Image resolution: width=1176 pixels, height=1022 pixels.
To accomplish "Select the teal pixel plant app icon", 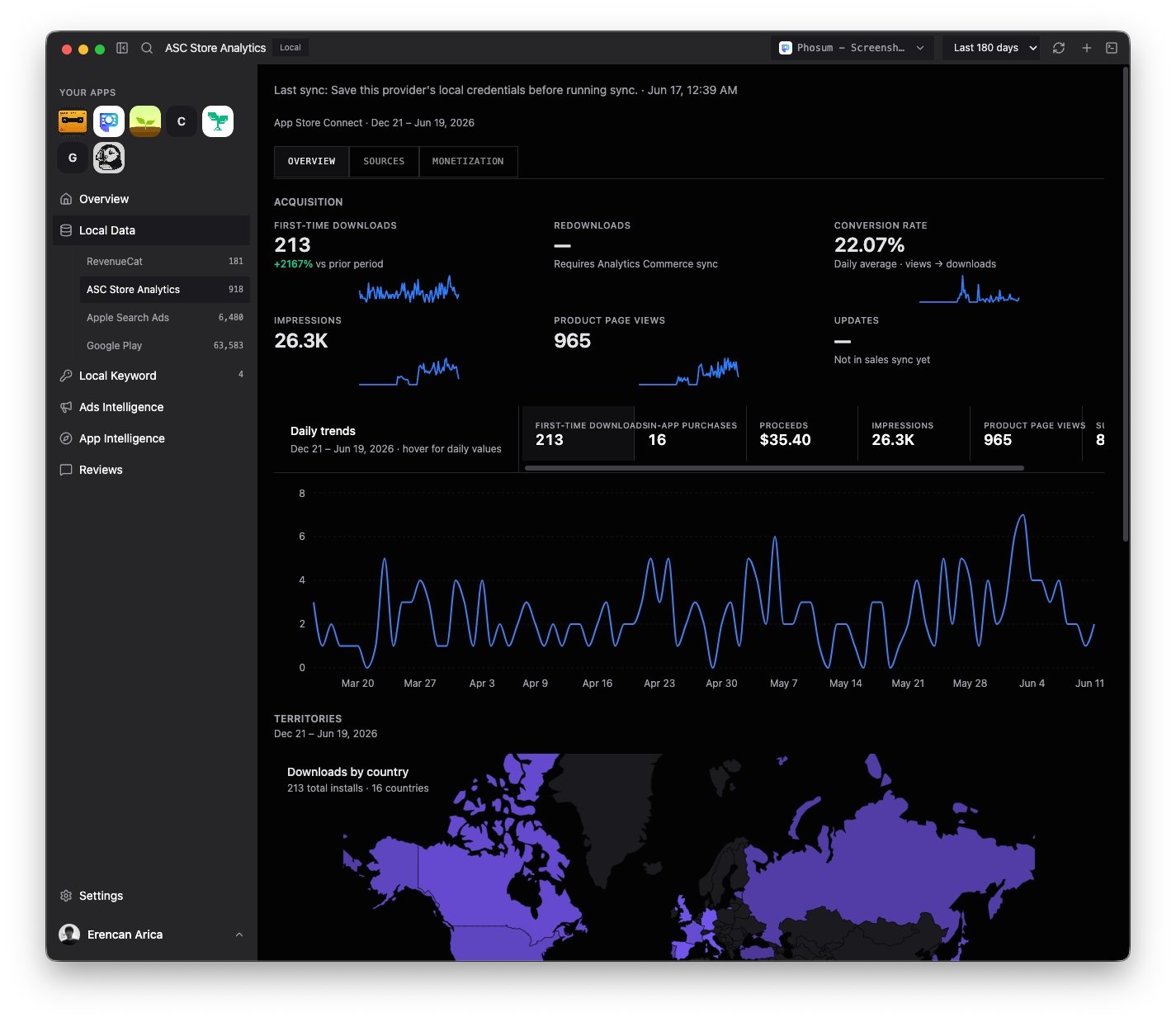I will (x=218, y=121).
